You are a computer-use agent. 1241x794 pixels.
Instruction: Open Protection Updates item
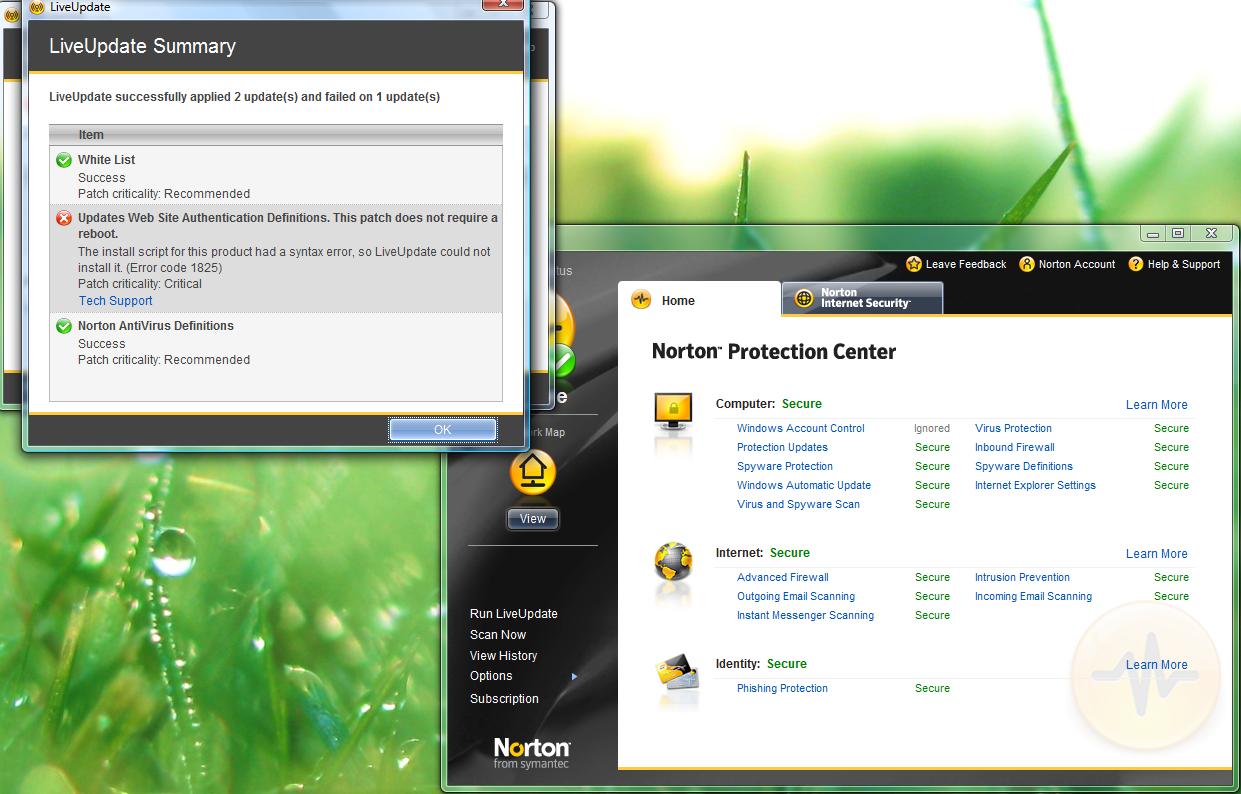pos(782,447)
